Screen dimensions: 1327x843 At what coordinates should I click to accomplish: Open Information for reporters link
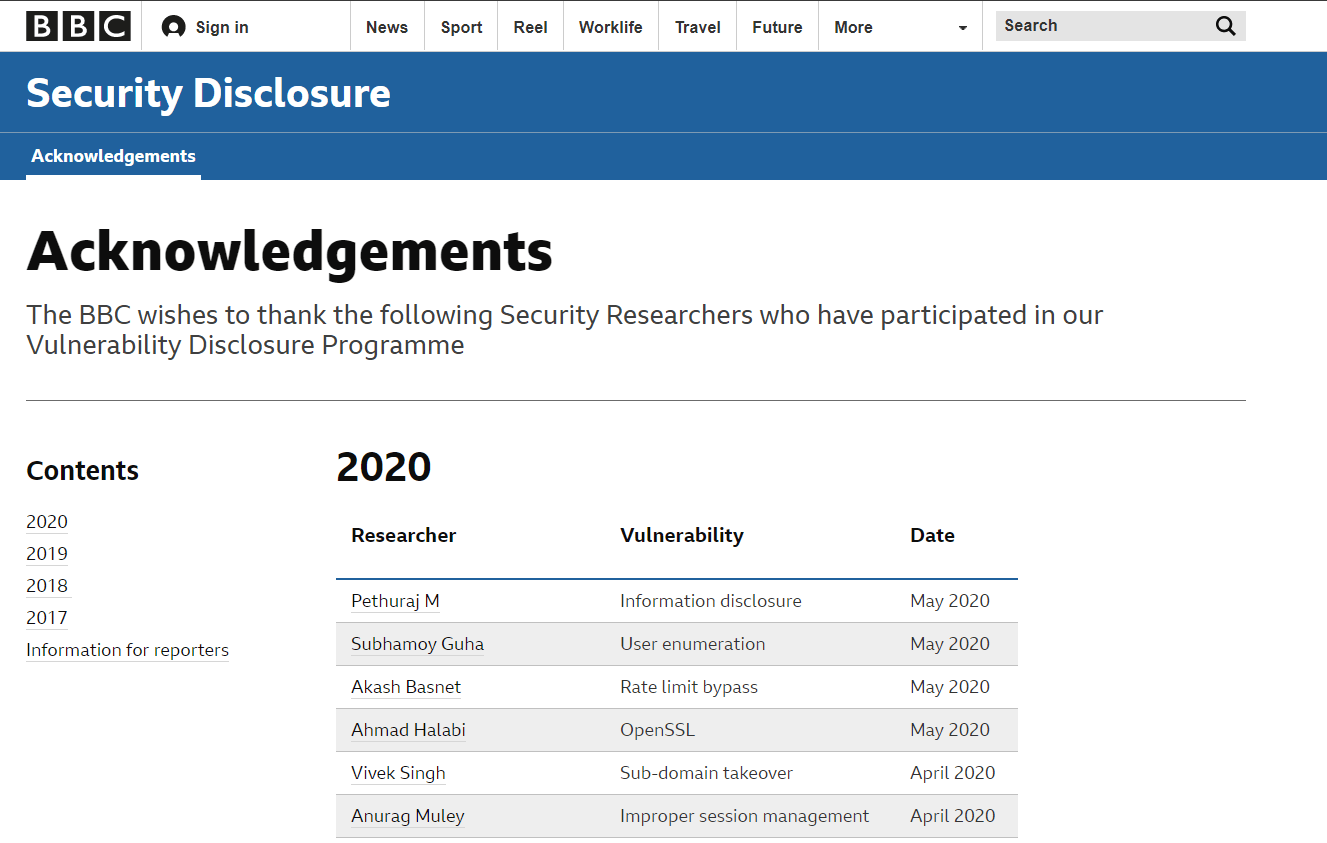click(127, 650)
